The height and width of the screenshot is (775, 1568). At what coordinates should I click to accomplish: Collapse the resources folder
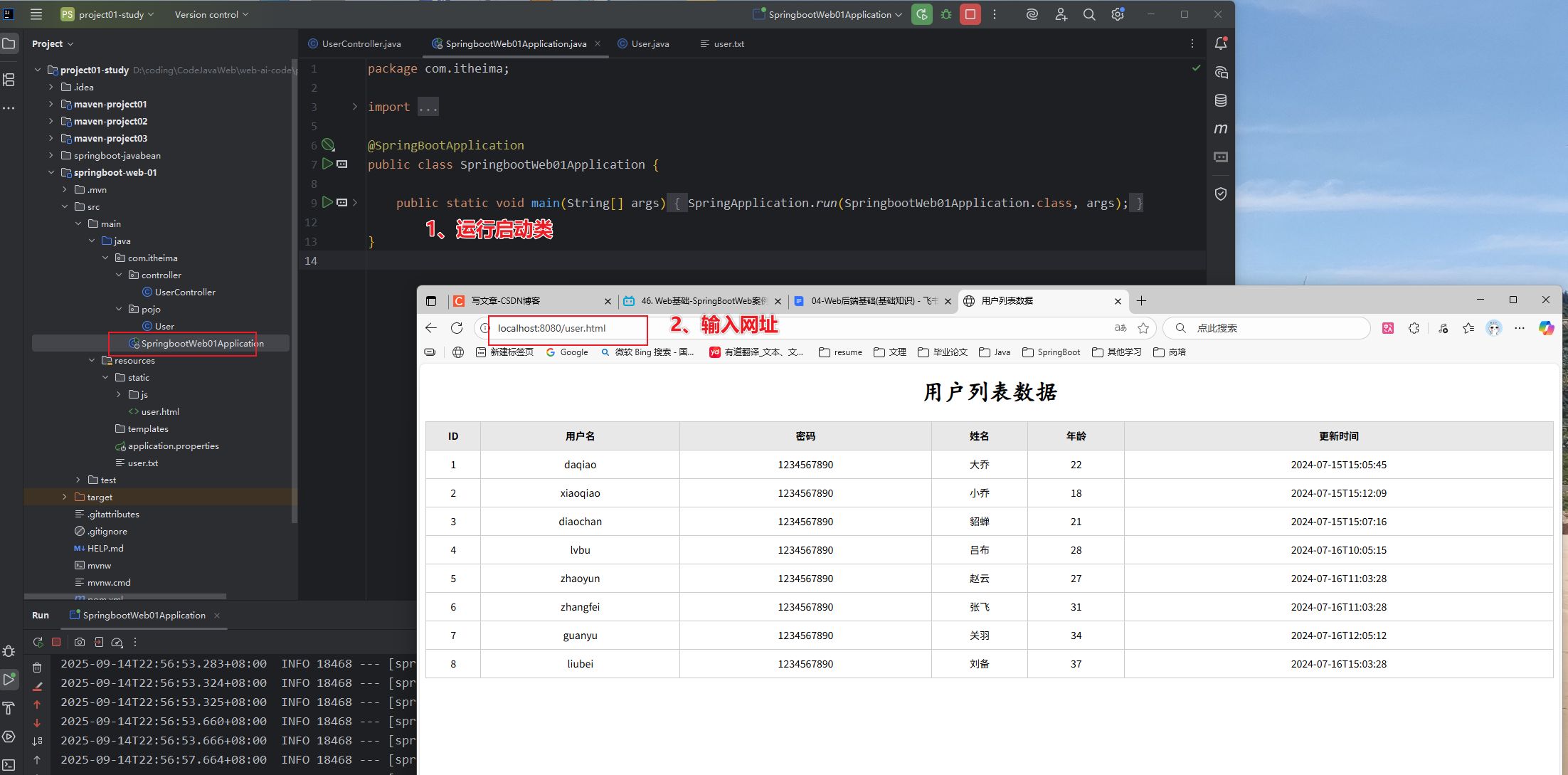point(92,360)
